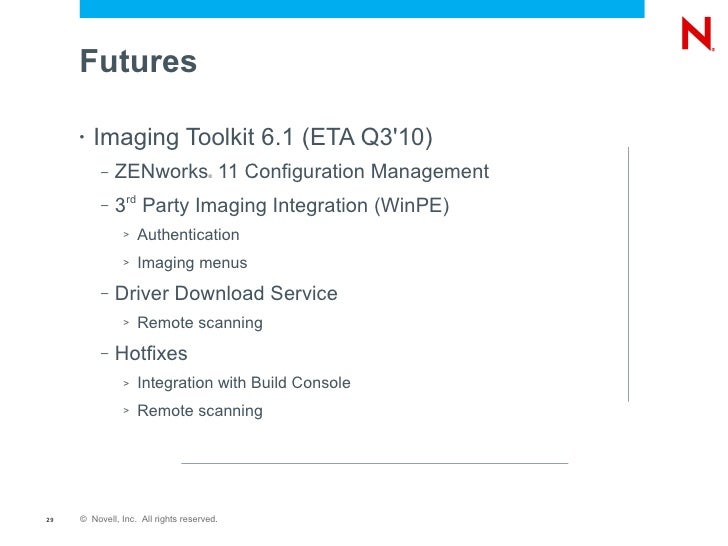Click the Novell copyright footer text
The height and width of the screenshot is (546, 728).
(x=149, y=519)
